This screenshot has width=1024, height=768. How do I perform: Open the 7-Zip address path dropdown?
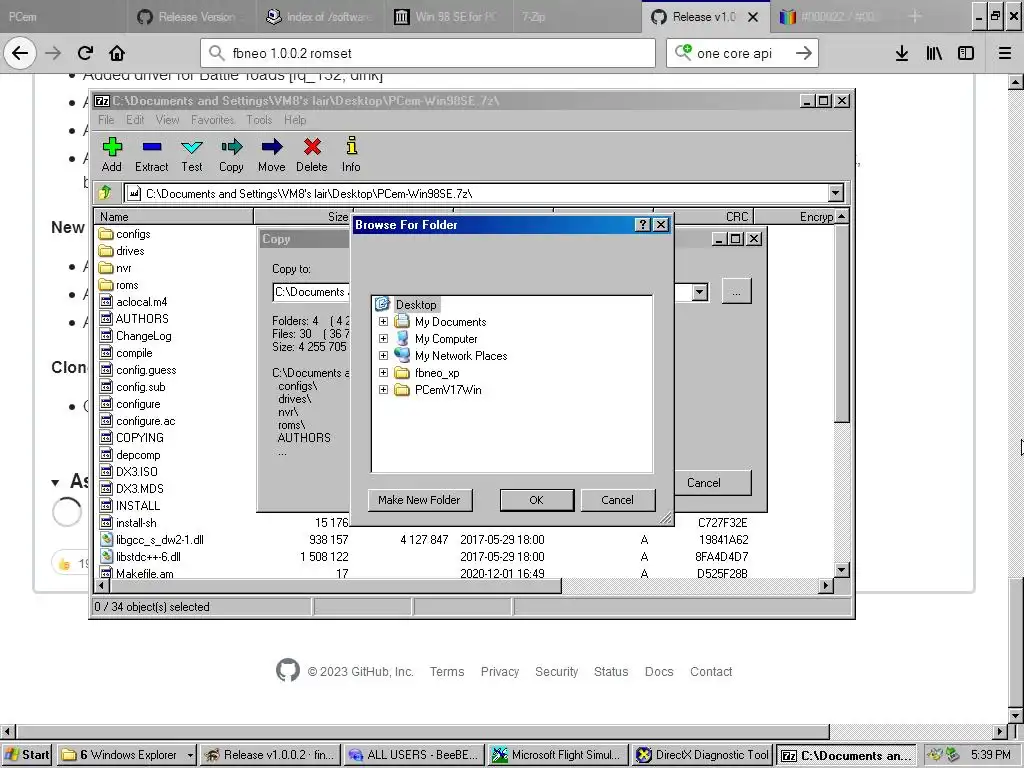click(836, 193)
